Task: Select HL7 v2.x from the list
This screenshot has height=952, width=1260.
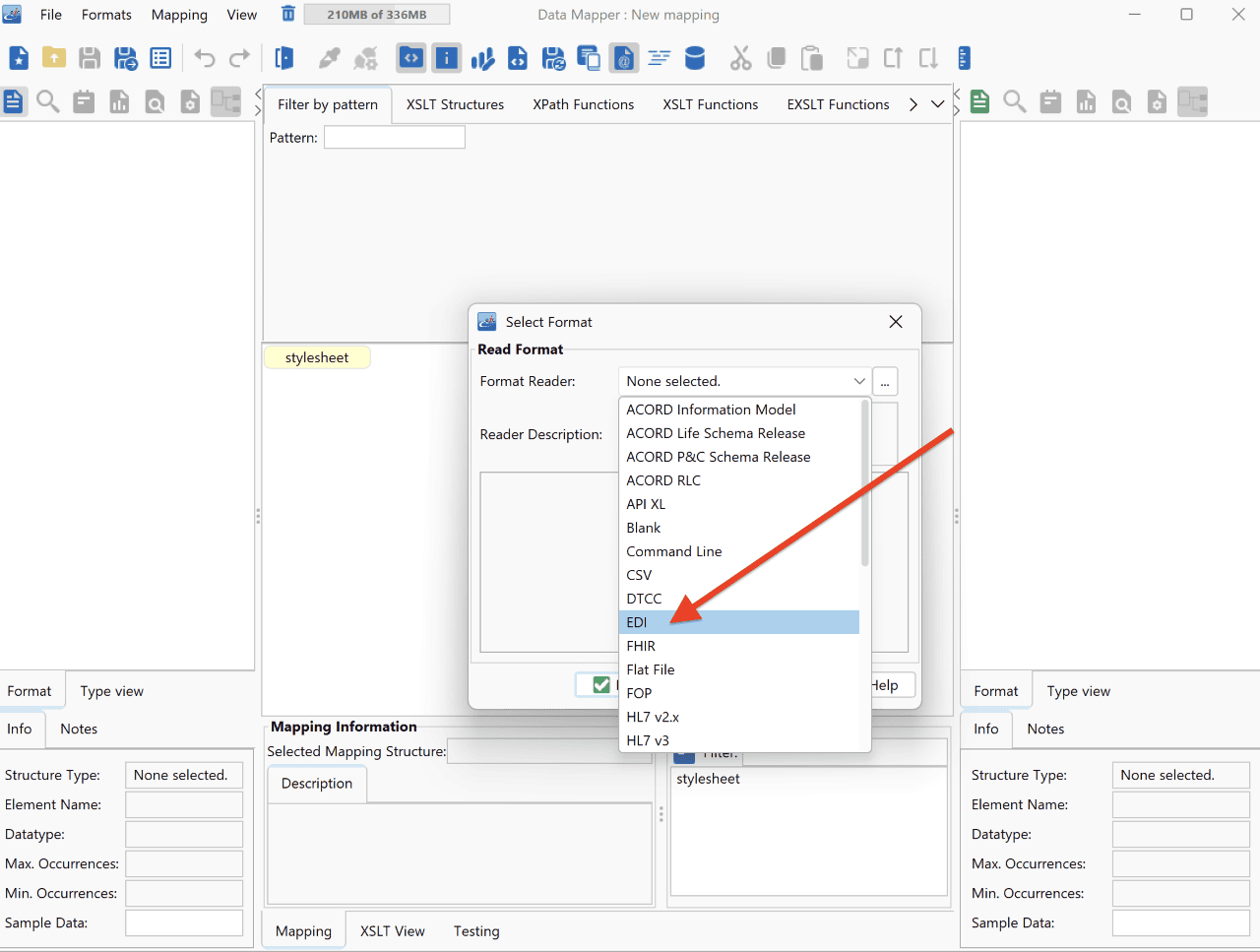Action: pyautogui.click(x=739, y=717)
